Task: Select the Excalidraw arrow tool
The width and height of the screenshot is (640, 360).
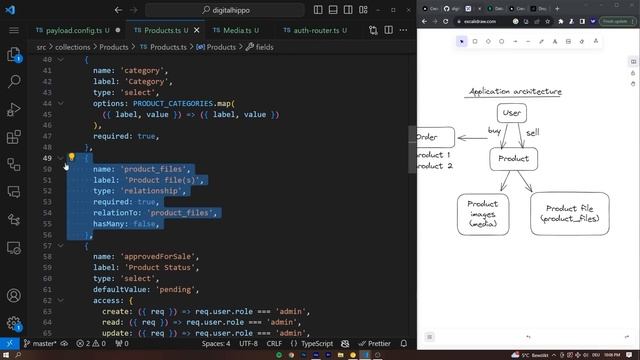Action: [x=515, y=41]
